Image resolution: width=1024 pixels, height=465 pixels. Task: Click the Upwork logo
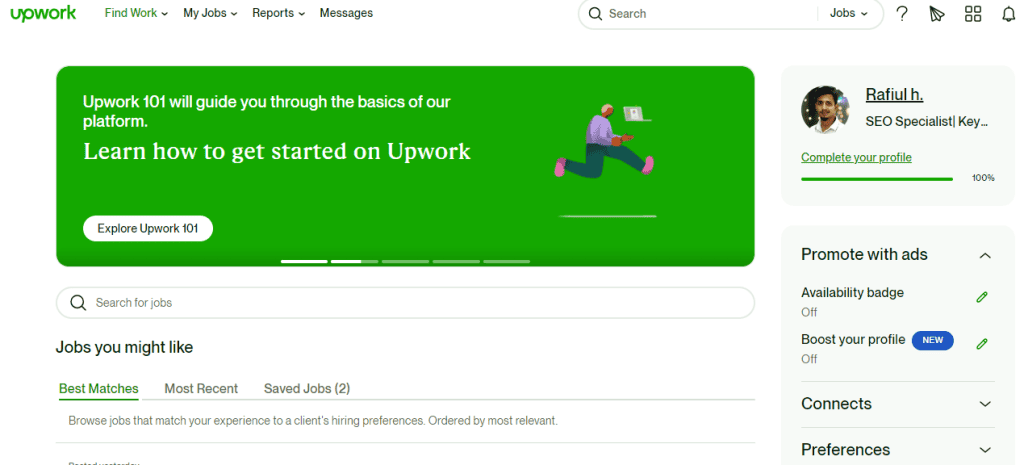pos(43,14)
